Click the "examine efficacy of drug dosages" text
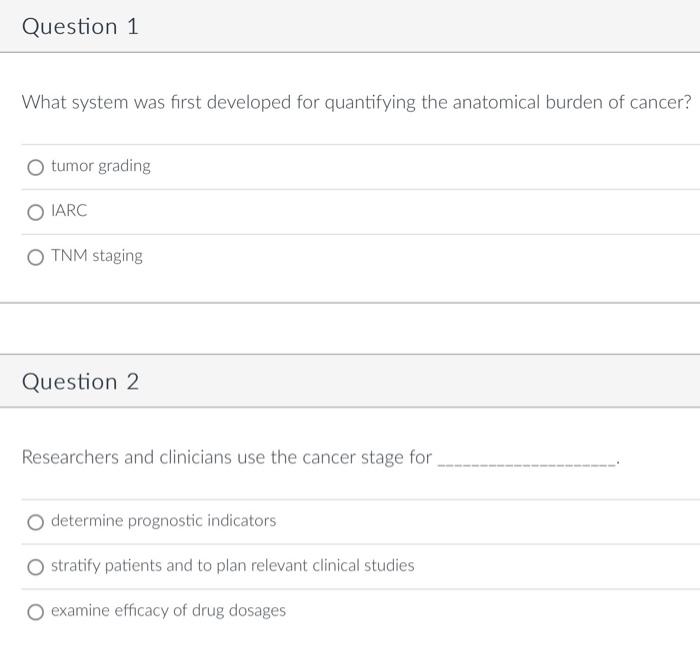 [168, 611]
